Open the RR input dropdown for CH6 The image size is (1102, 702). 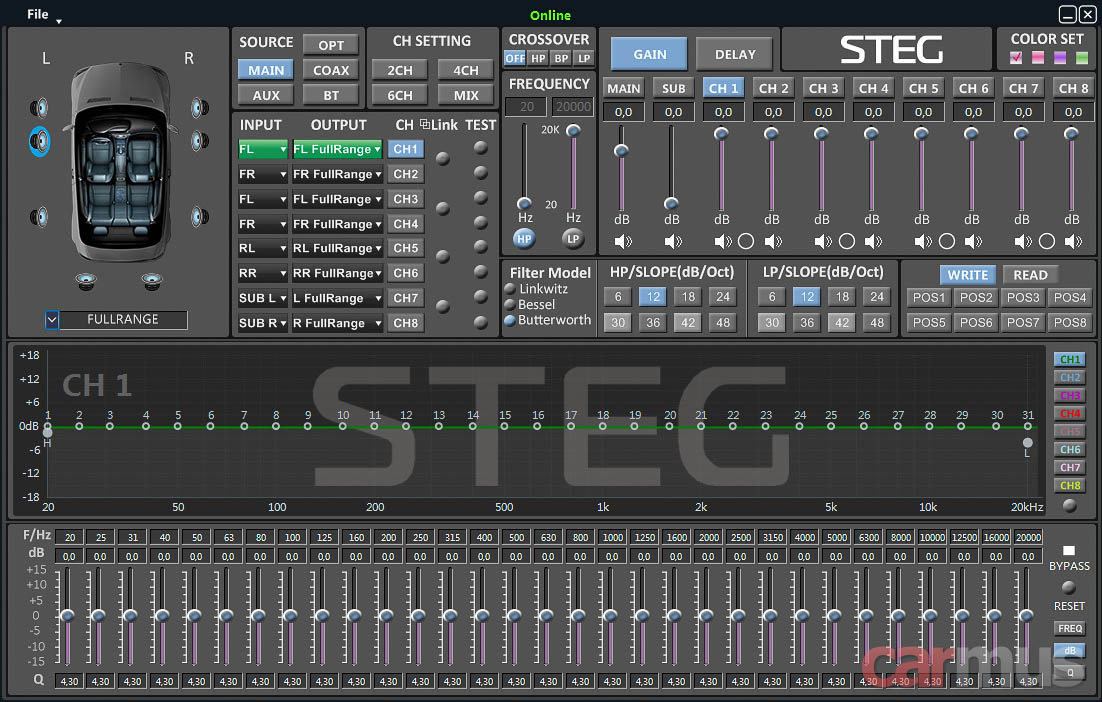pyautogui.click(x=263, y=273)
